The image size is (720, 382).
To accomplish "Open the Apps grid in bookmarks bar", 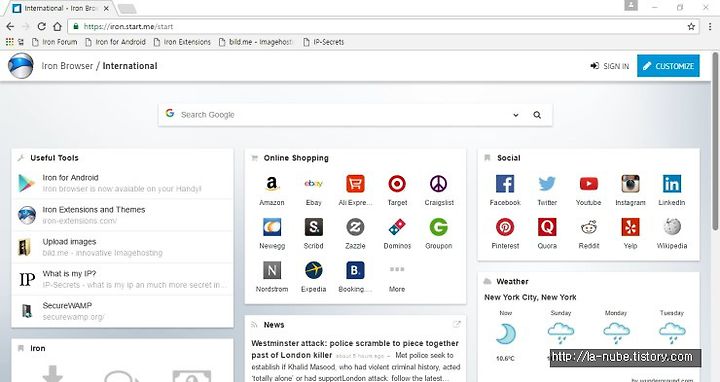I will (x=10, y=42).
